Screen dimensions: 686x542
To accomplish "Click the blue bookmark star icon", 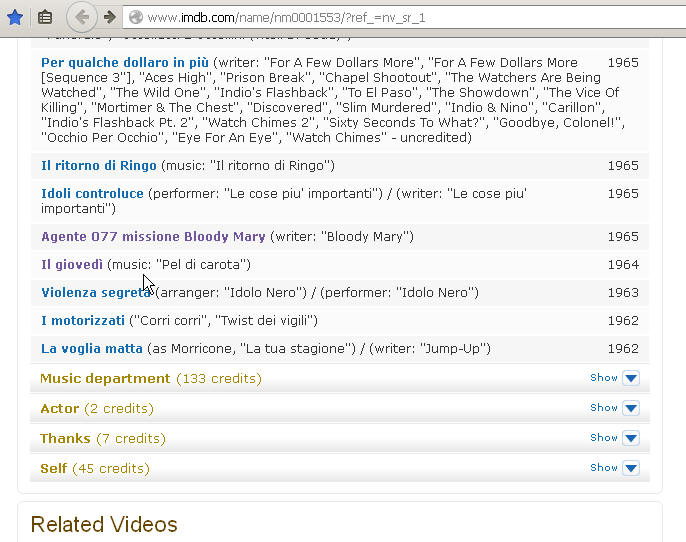I will click(x=15, y=17).
